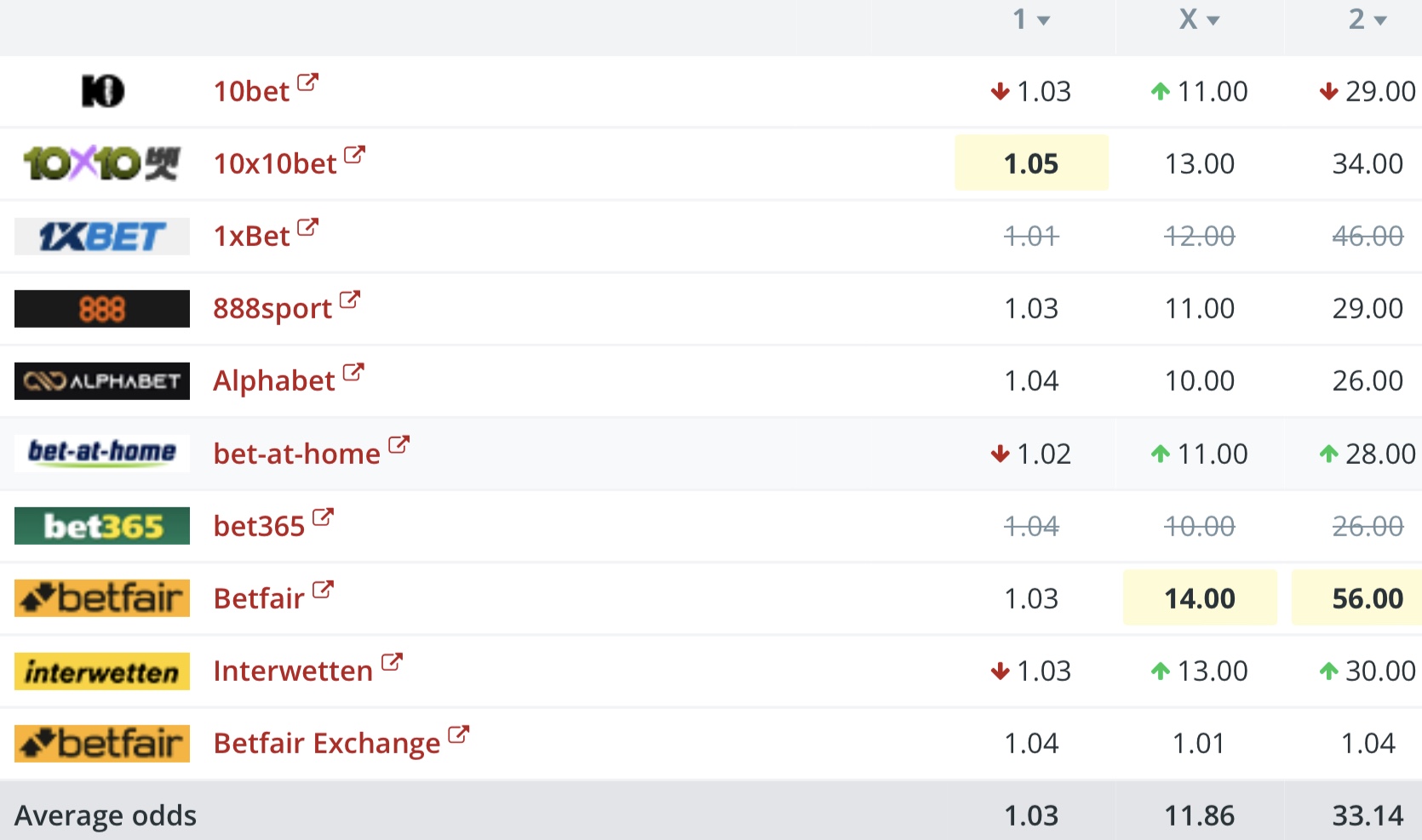Click the 10bet logo icon
This screenshot has height=840, width=1422.
pyautogui.click(x=102, y=91)
